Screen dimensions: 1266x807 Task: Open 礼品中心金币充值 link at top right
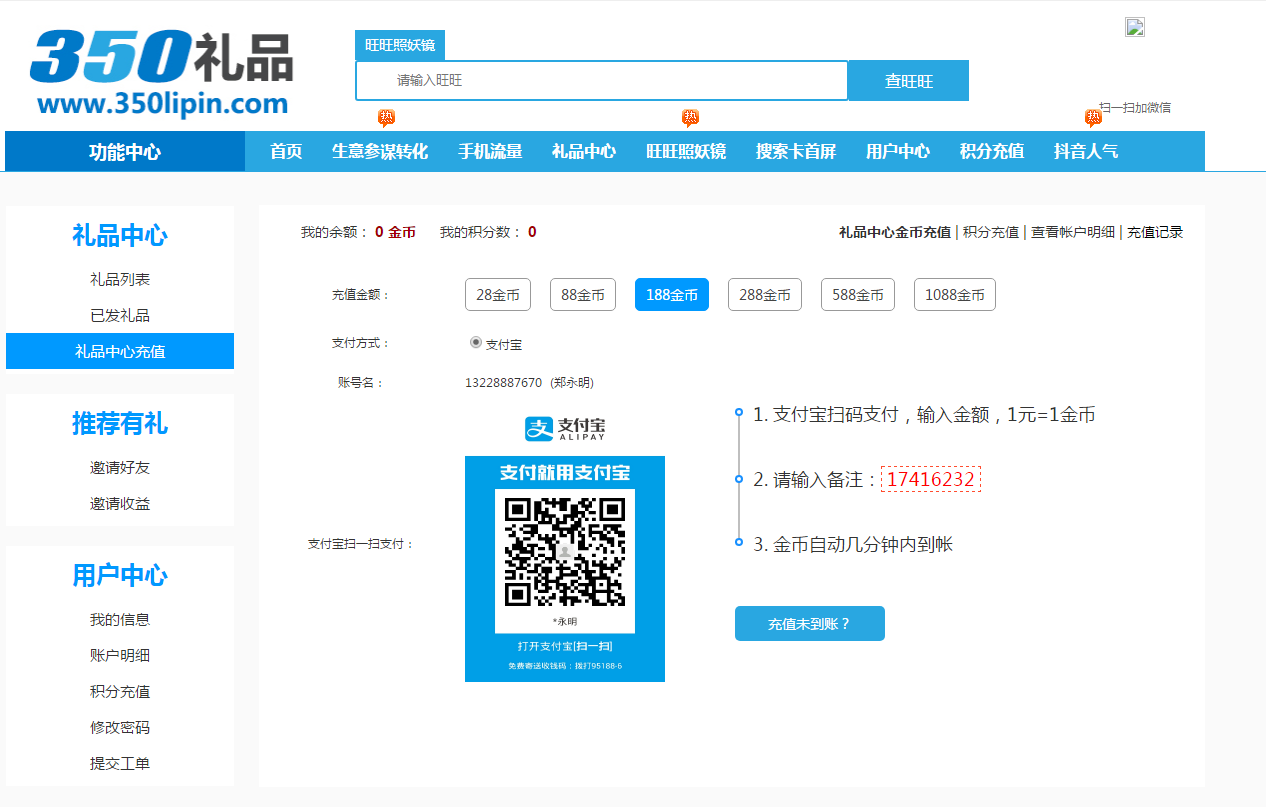[895, 232]
